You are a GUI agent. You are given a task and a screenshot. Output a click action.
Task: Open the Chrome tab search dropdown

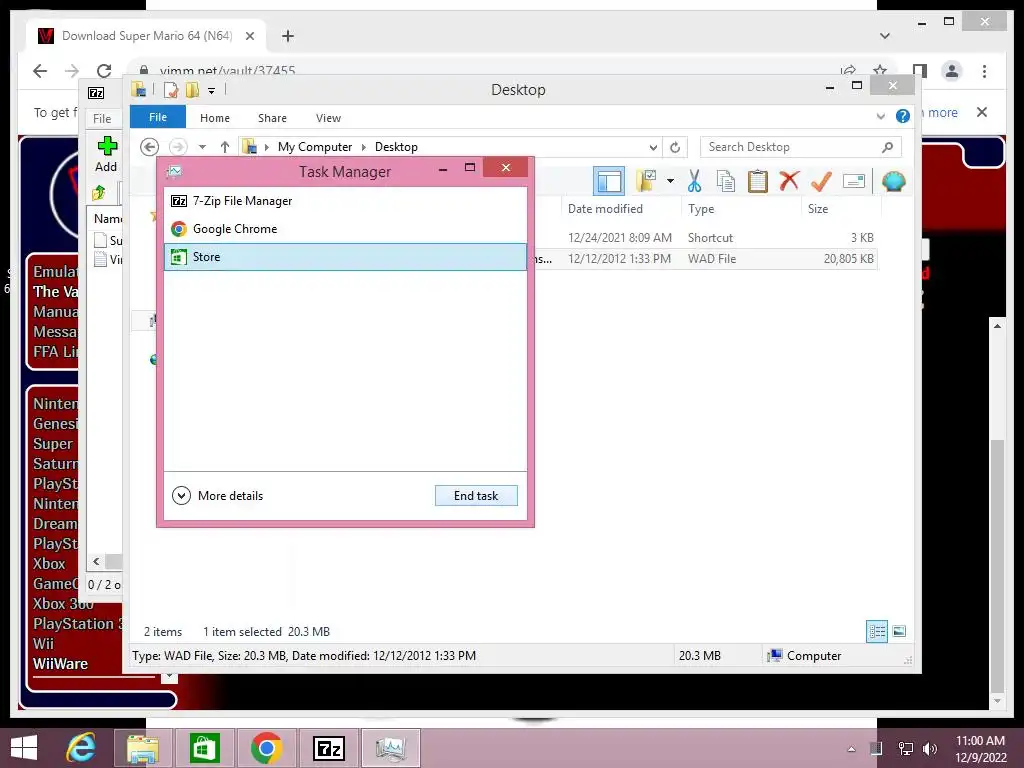(885, 36)
